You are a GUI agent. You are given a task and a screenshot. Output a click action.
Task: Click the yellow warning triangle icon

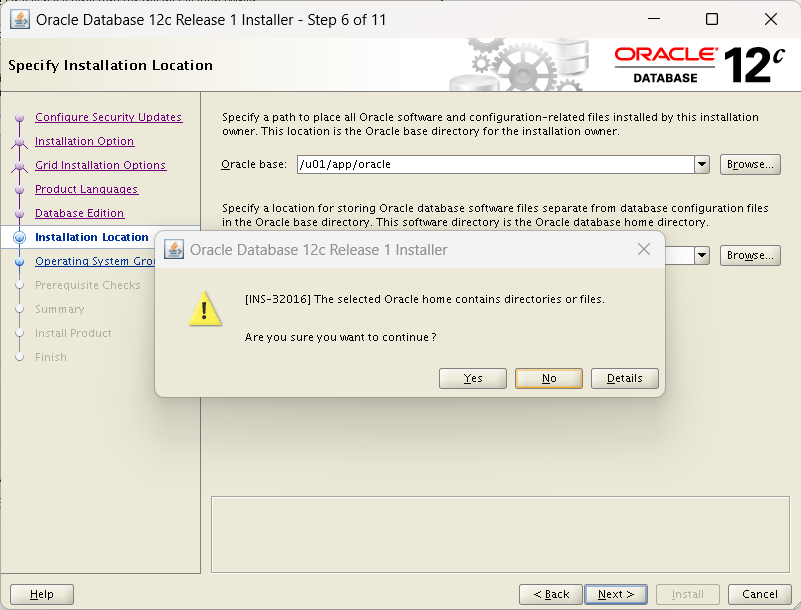pyautogui.click(x=205, y=309)
